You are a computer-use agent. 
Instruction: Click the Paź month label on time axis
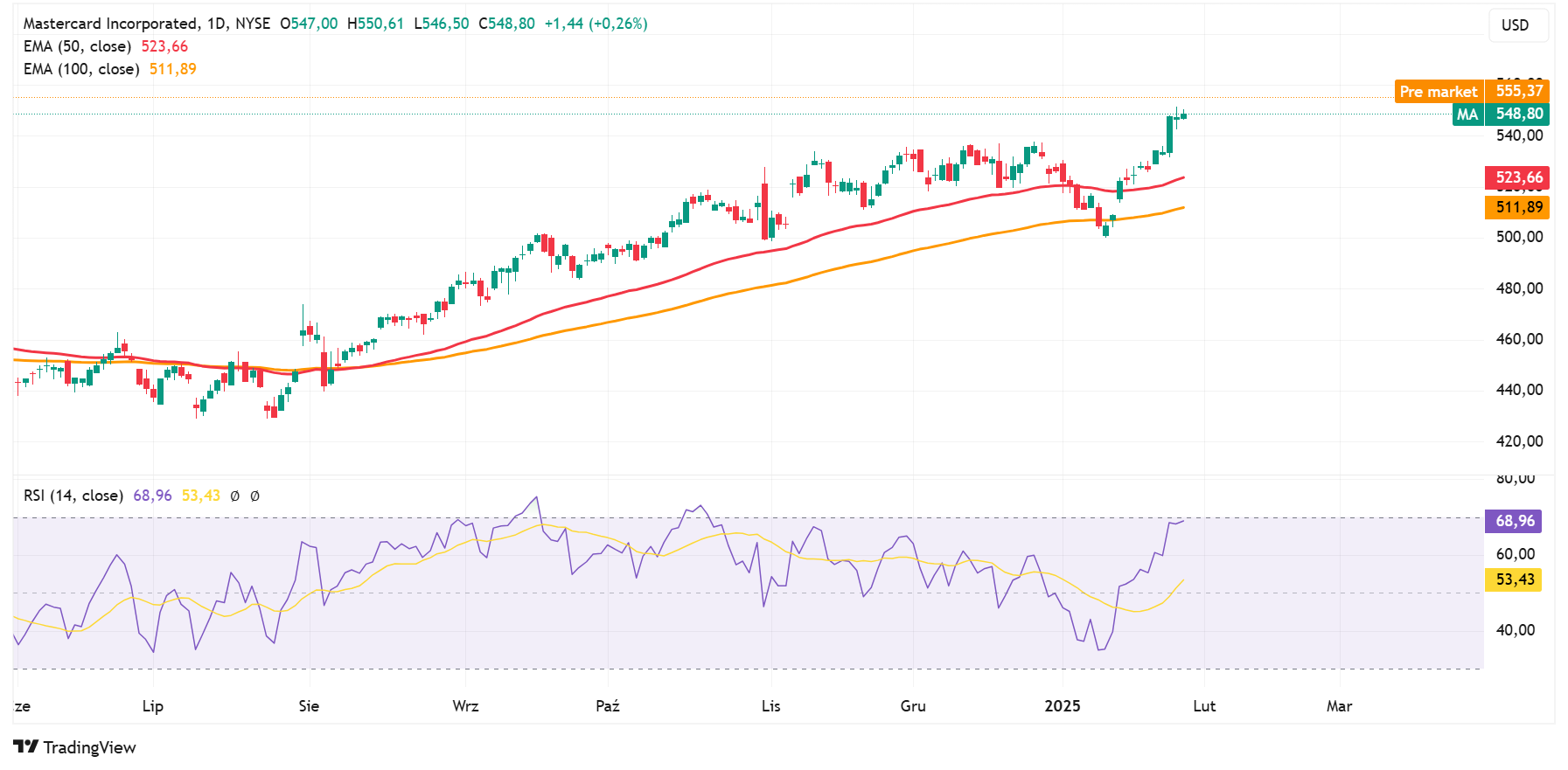click(608, 706)
